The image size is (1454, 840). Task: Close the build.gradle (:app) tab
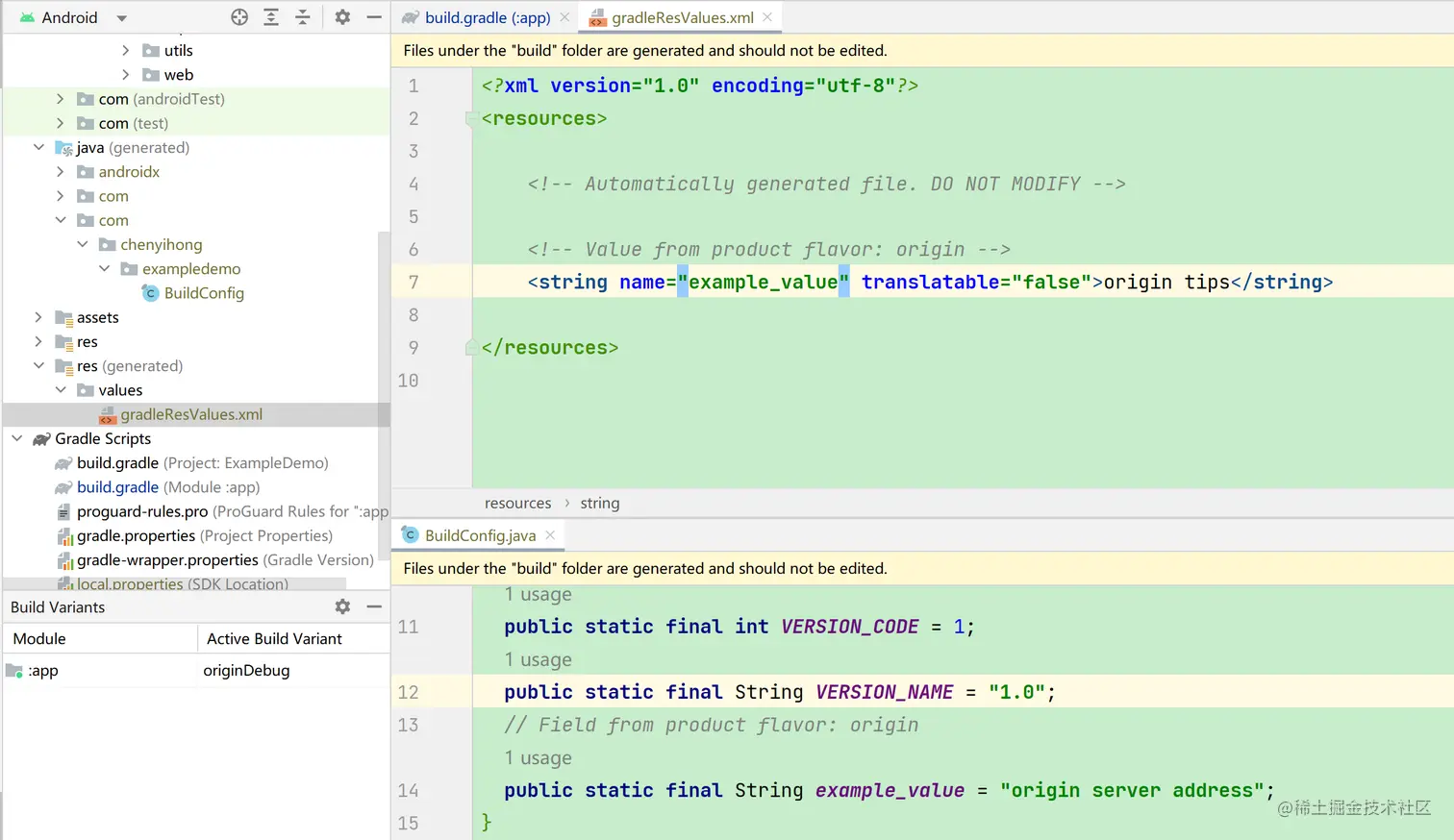click(564, 17)
